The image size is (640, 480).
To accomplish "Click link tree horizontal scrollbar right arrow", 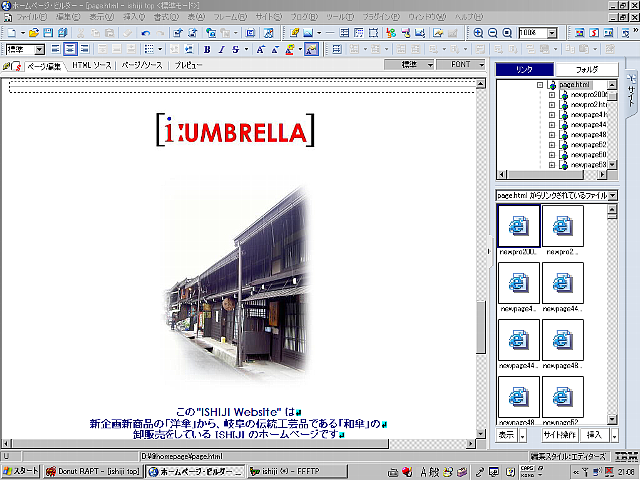I will (602, 175).
